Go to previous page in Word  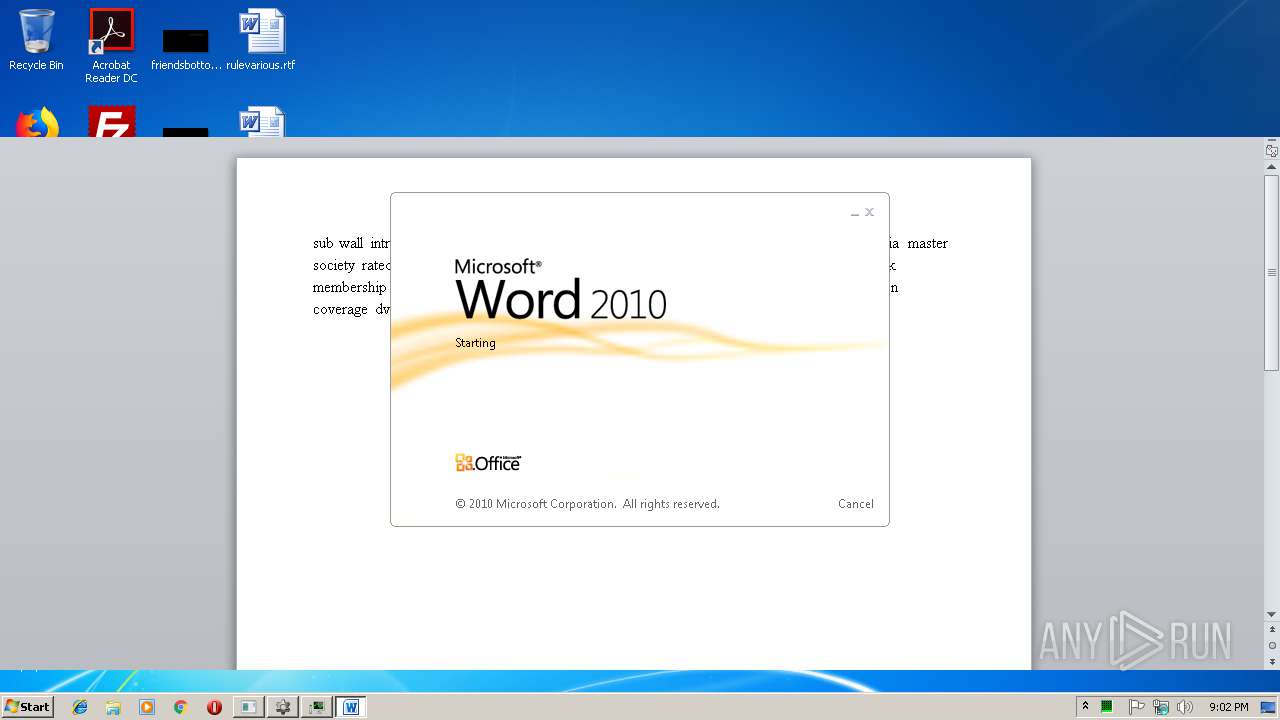pos(1272,631)
